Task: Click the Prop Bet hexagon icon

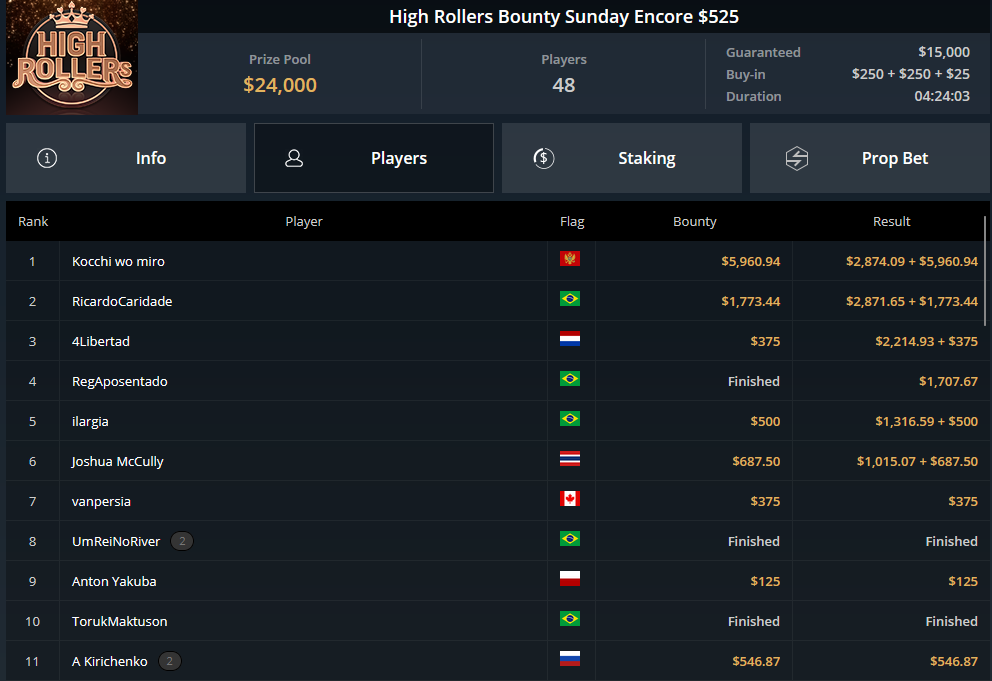Action: [x=797, y=158]
